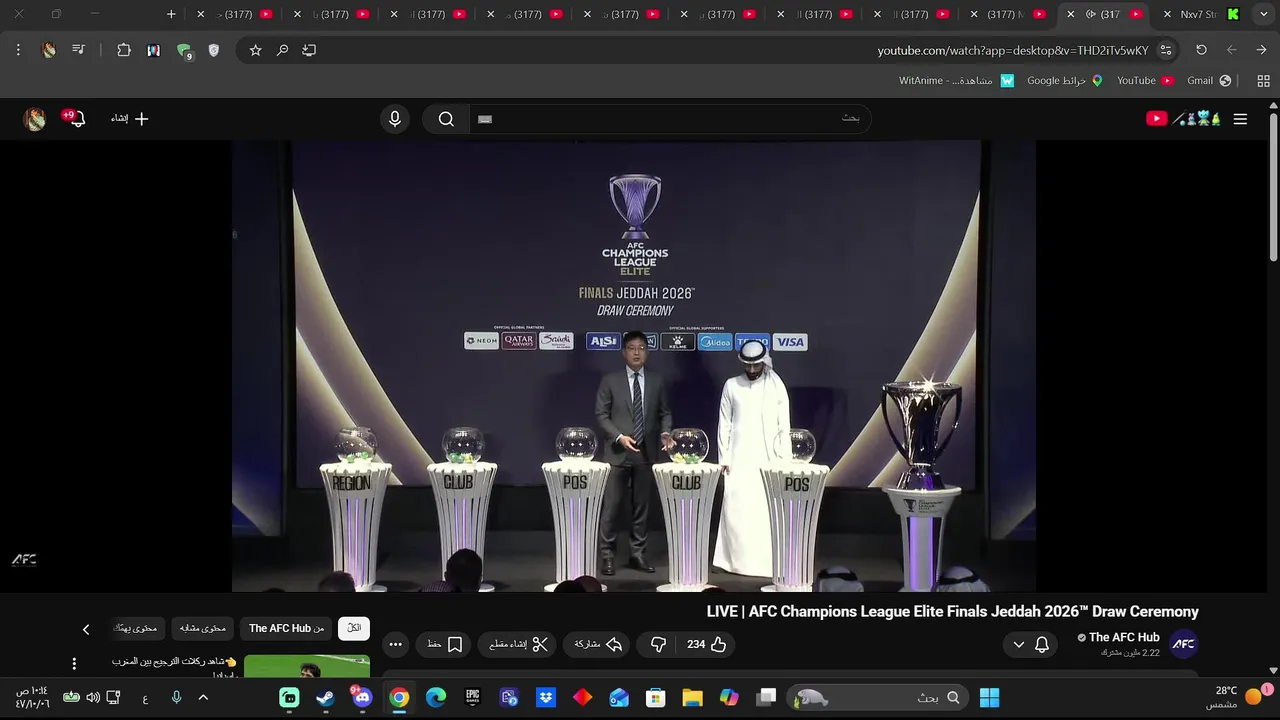Viewport: 1280px width, 720px height.
Task: Open the weather widget showing 28°C
Action: click(x=1236, y=697)
